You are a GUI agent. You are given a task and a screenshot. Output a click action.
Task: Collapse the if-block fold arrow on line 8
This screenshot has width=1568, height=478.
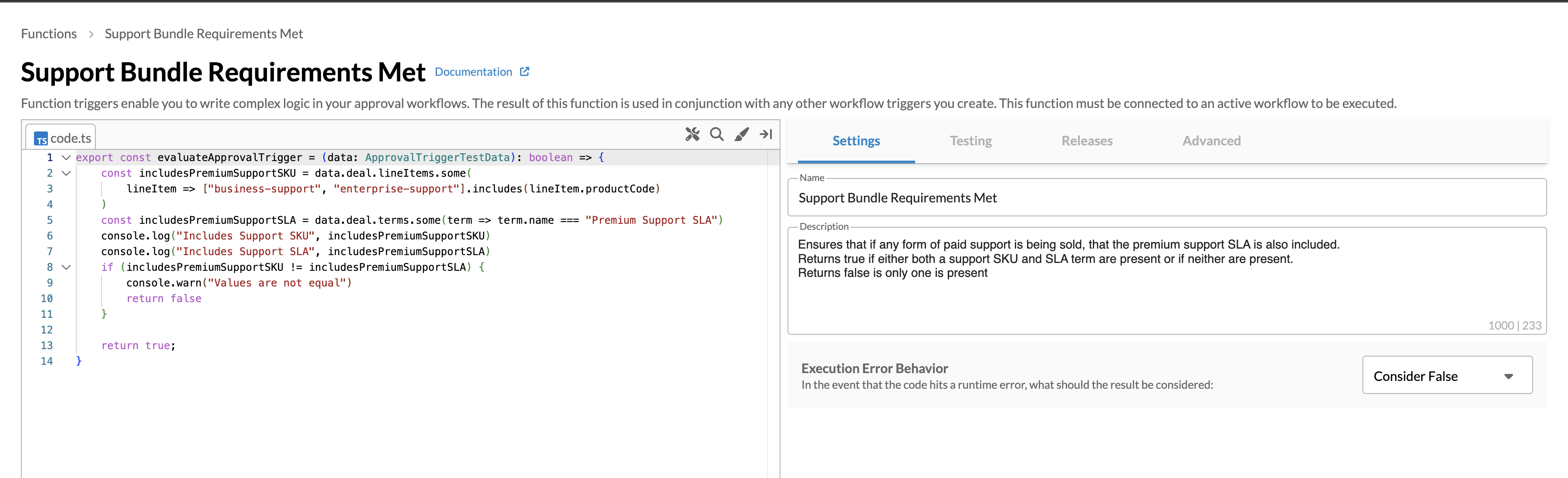pyautogui.click(x=66, y=267)
